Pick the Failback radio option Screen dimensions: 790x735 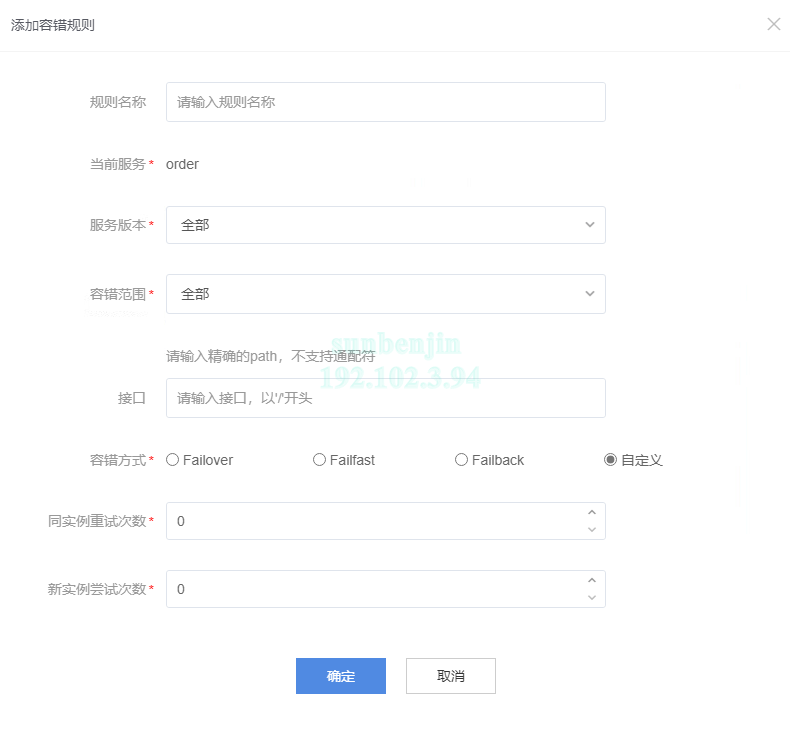coord(461,460)
